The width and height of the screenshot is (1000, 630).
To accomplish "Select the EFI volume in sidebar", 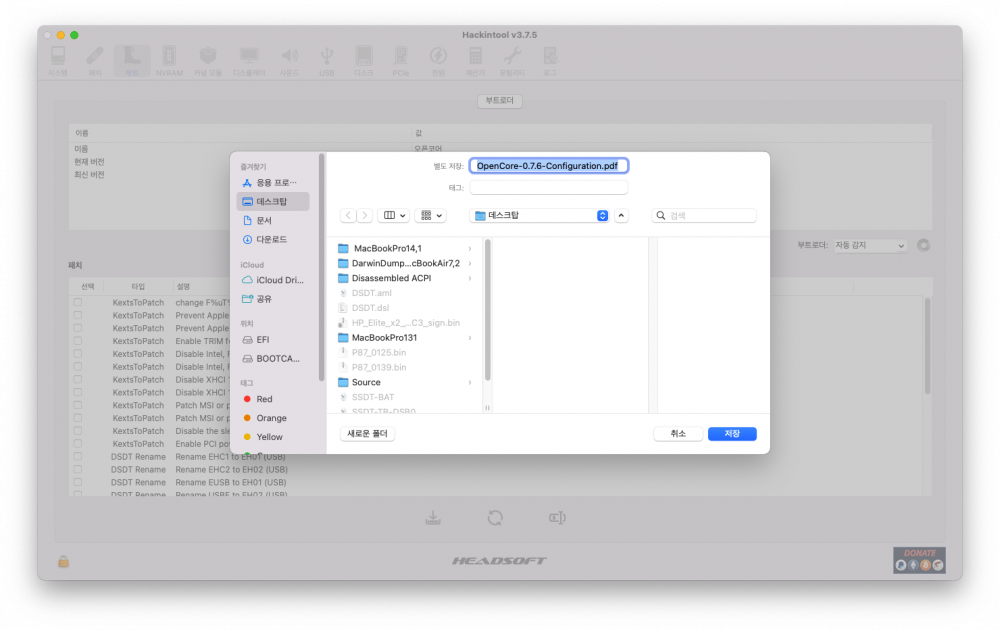I will [272, 340].
